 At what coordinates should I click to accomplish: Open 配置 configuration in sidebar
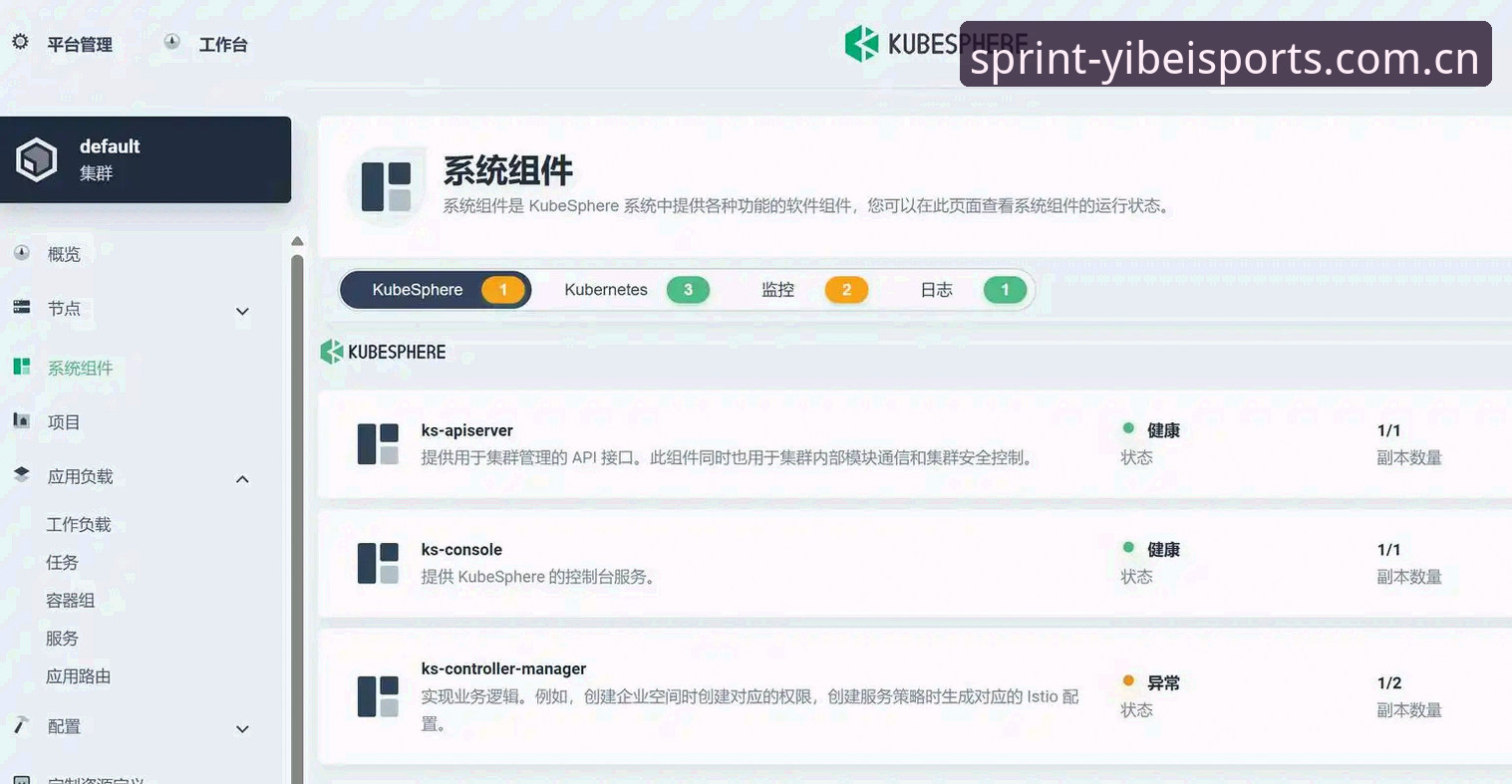[x=64, y=727]
